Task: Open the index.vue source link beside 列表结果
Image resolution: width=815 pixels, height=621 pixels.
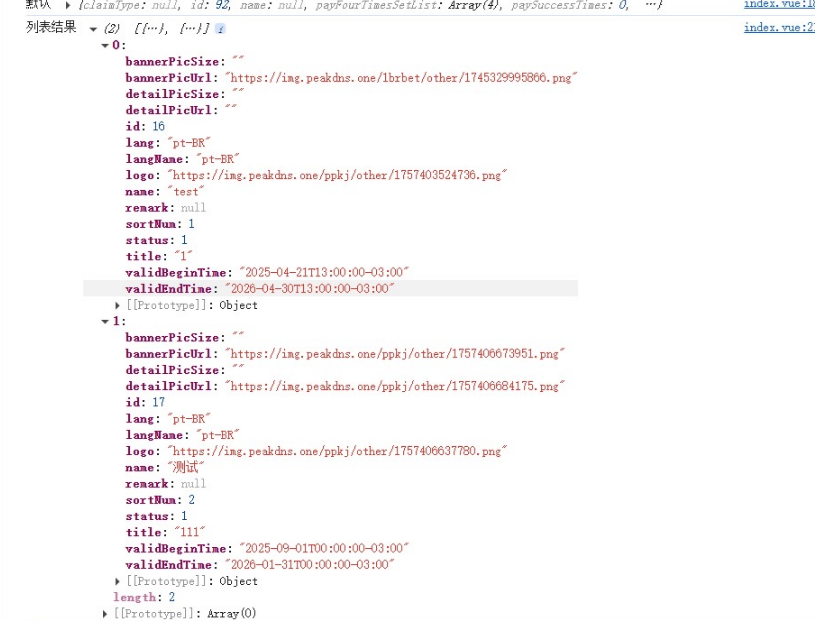Action: (x=779, y=28)
